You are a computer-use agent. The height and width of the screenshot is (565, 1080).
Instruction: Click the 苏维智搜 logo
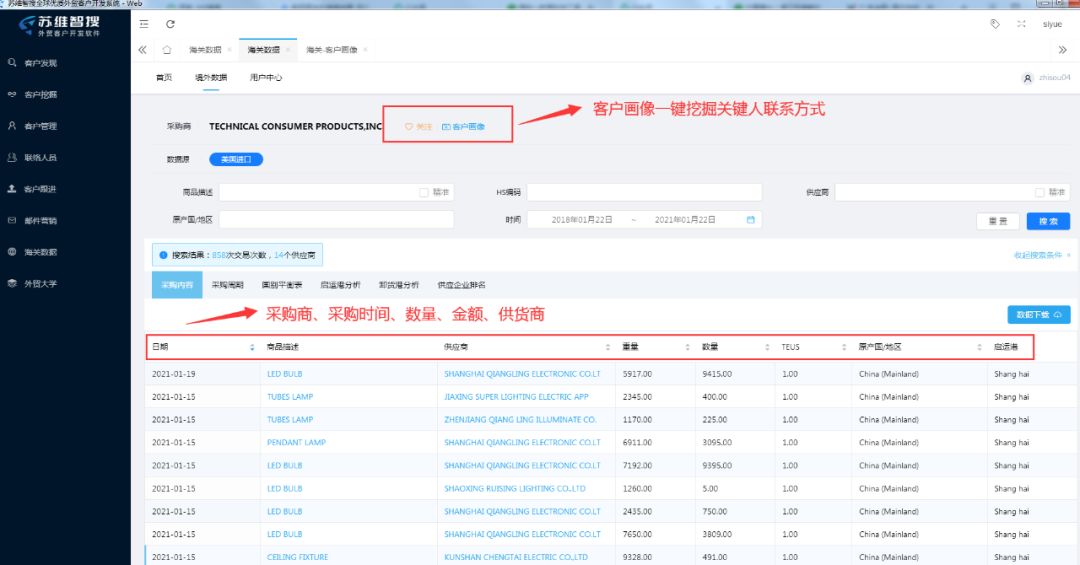tap(60, 25)
